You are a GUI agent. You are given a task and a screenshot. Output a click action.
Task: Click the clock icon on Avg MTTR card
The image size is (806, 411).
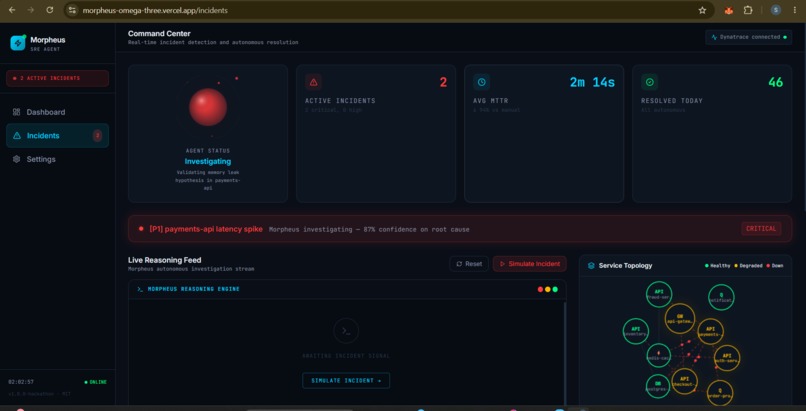coord(482,82)
